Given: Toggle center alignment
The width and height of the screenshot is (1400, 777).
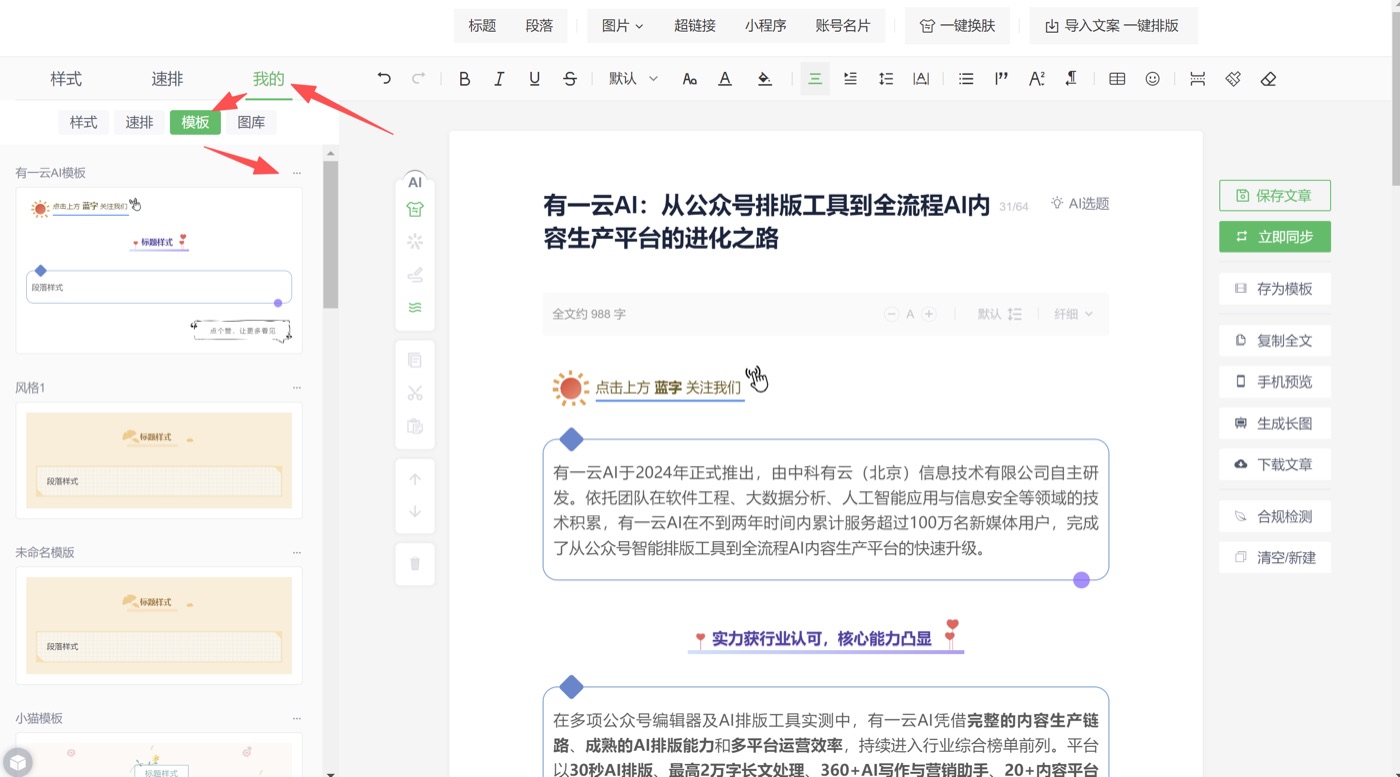Looking at the screenshot, I should tap(815, 79).
